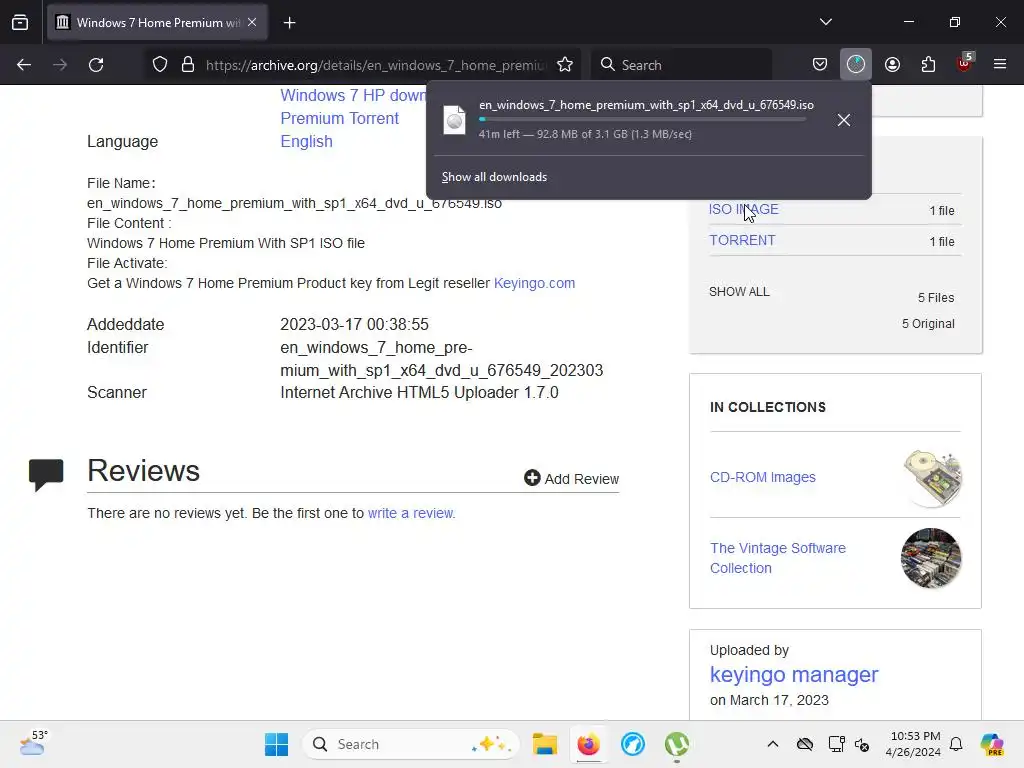Viewport: 1024px width, 768px height.
Task: Open keyingo manager uploader profile
Action: pos(793,675)
